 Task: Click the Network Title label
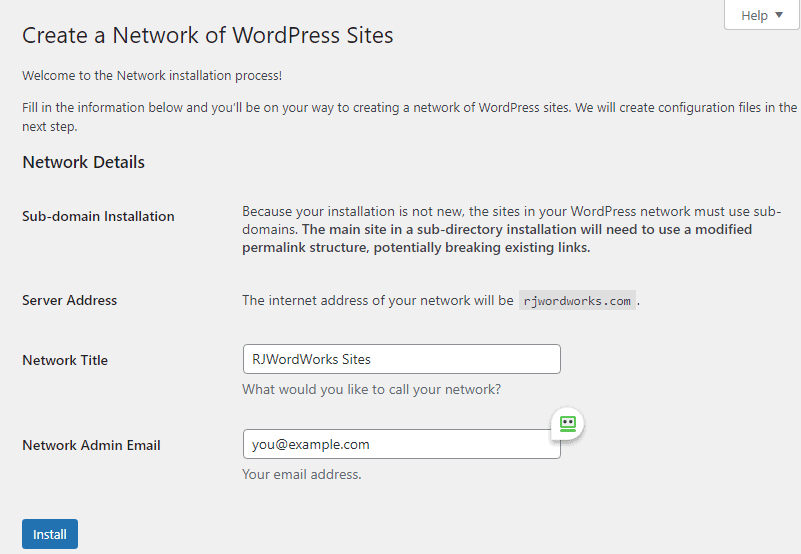[65, 360]
